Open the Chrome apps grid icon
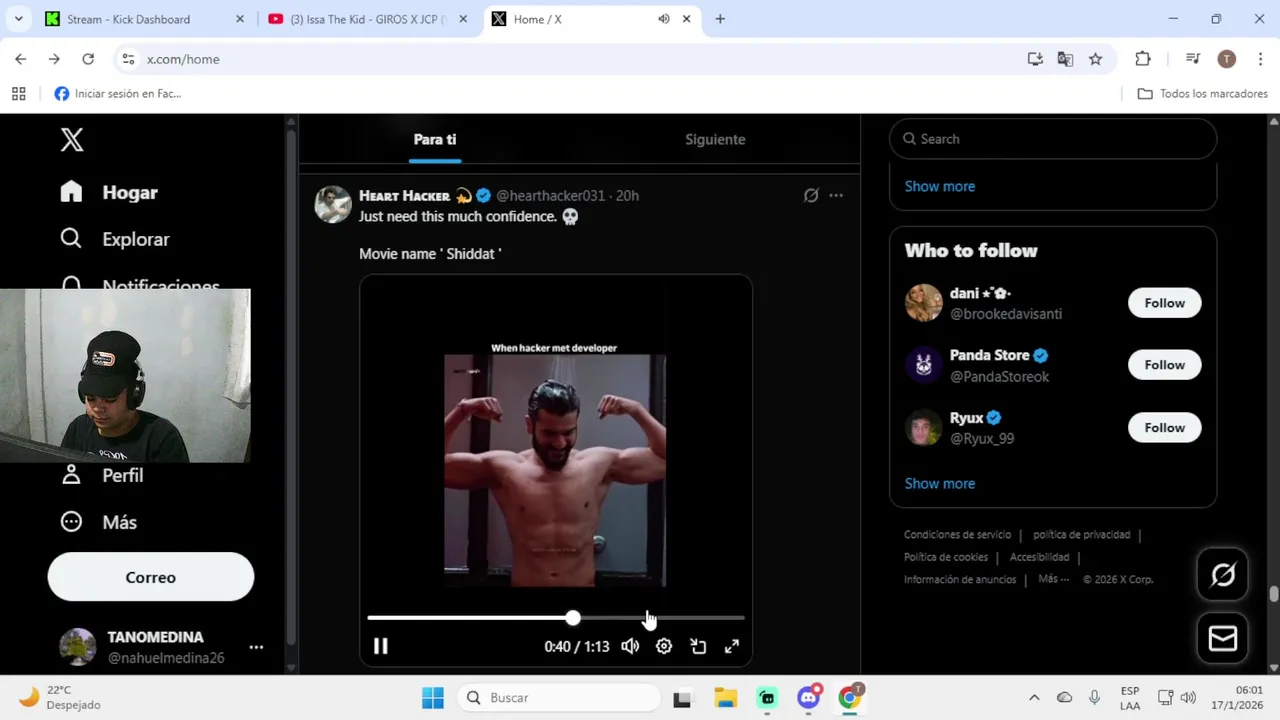 point(18,93)
